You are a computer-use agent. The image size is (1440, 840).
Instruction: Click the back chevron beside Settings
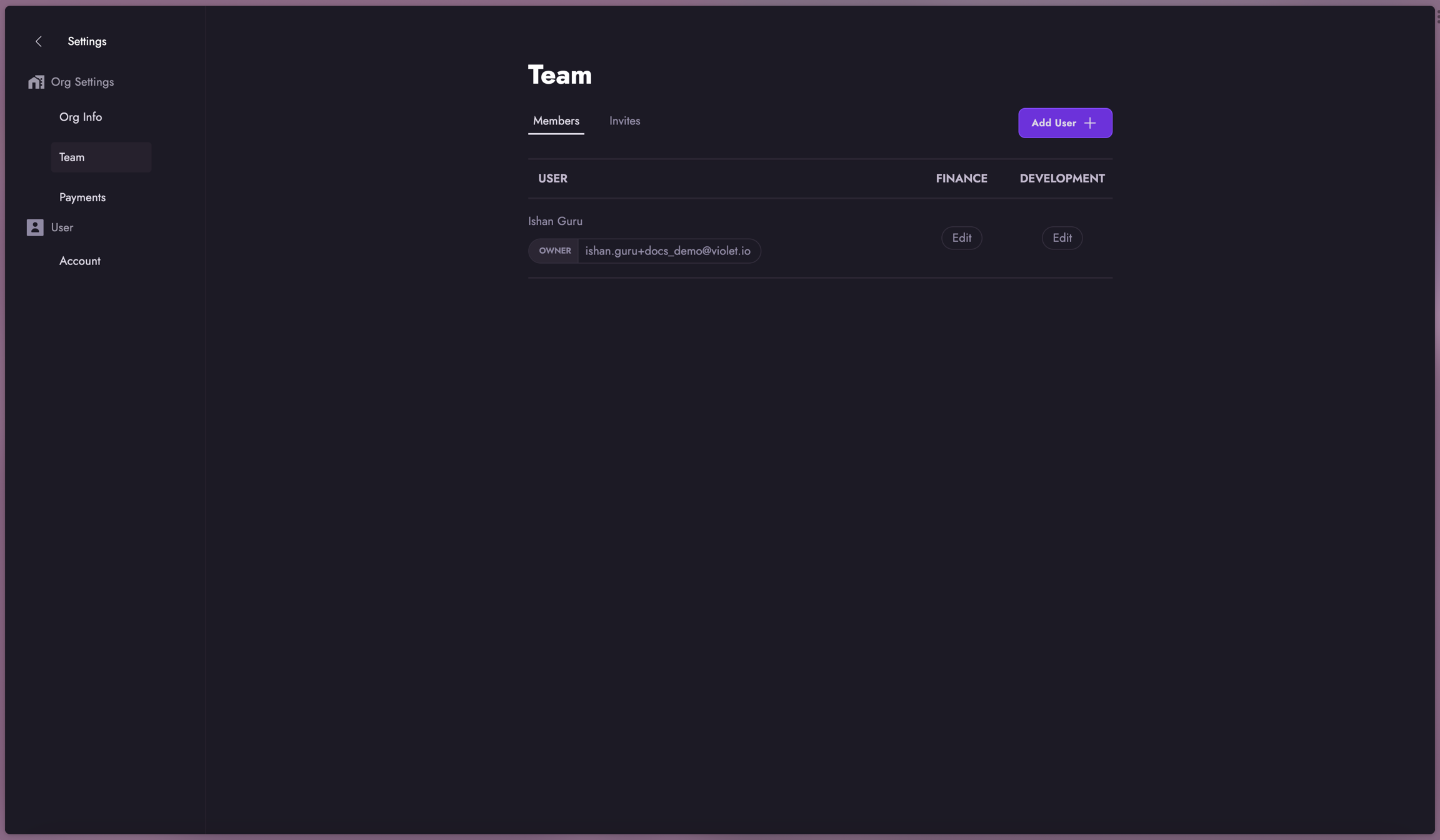(x=39, y=41)
